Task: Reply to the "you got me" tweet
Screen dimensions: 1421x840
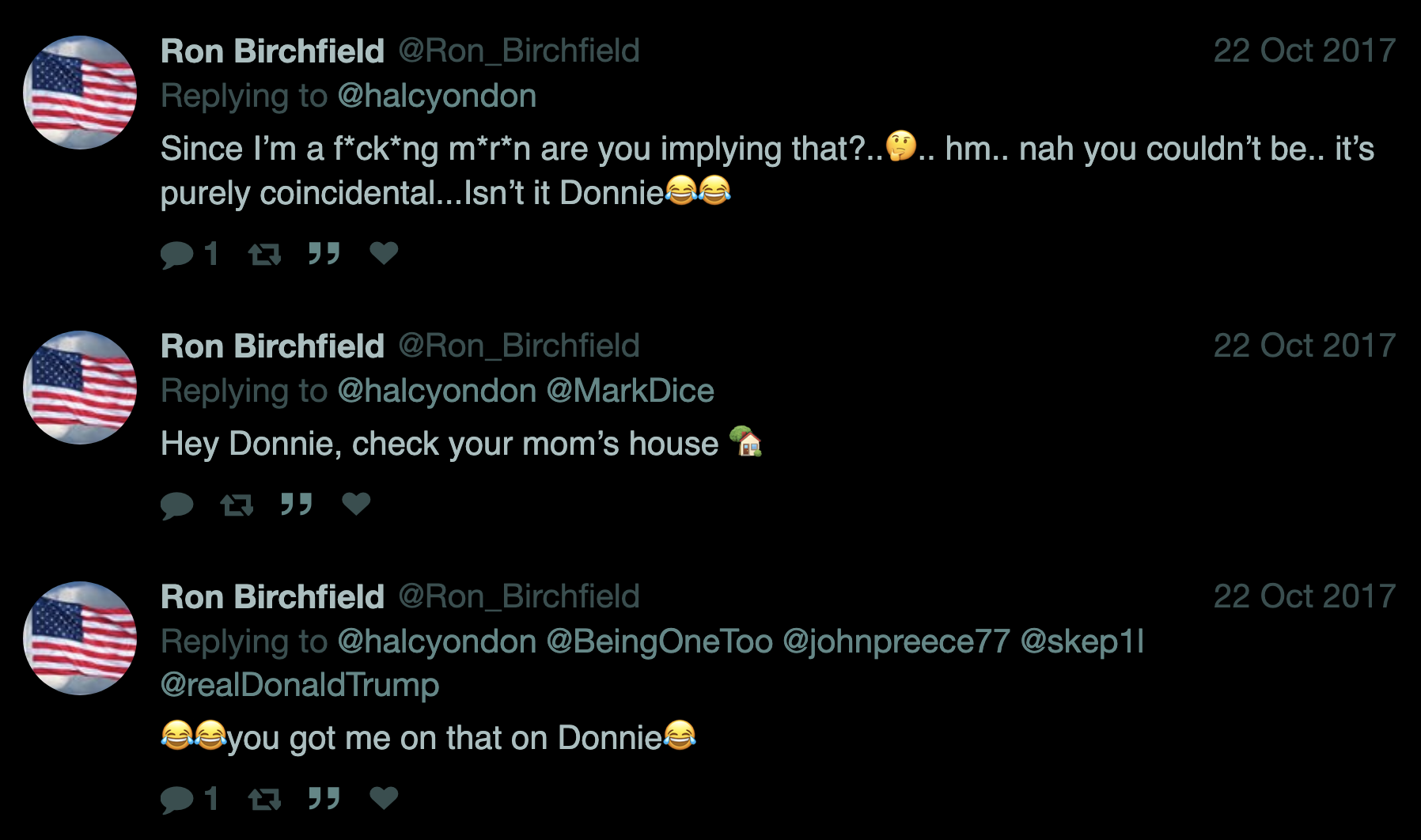Action: coord(177,800)
